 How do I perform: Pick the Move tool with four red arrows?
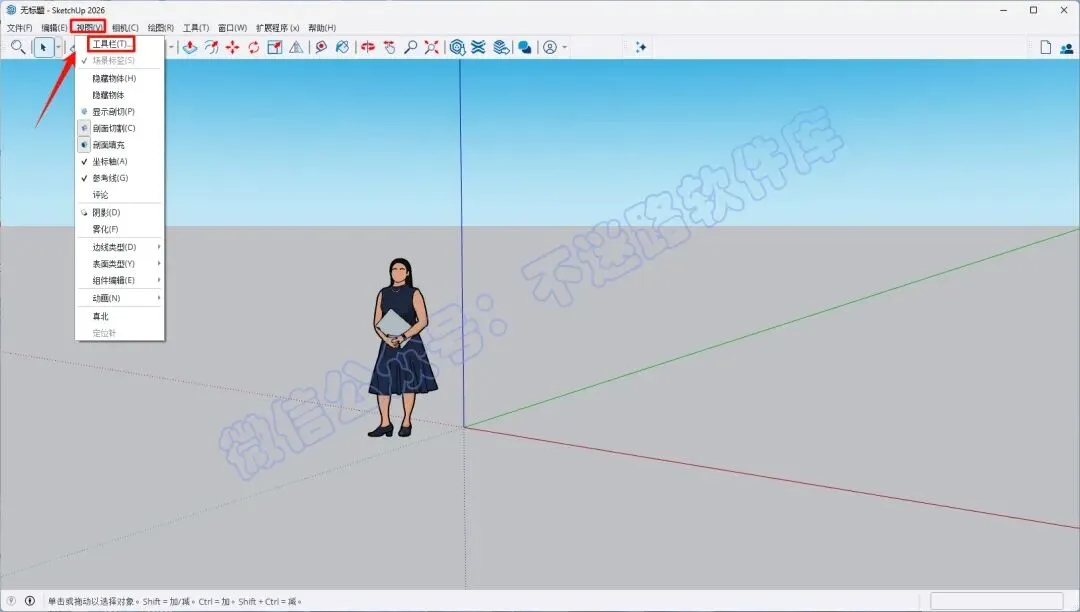[x=233, y=47]
